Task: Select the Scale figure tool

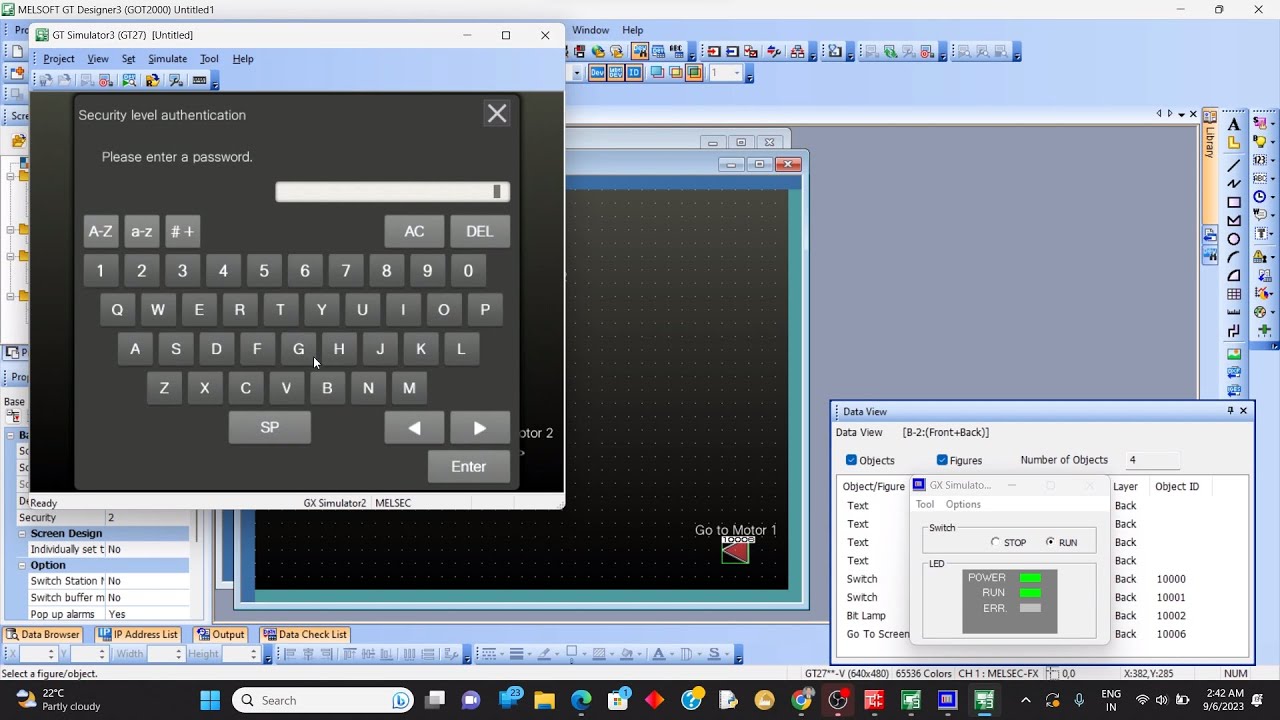Action: 1234,312
